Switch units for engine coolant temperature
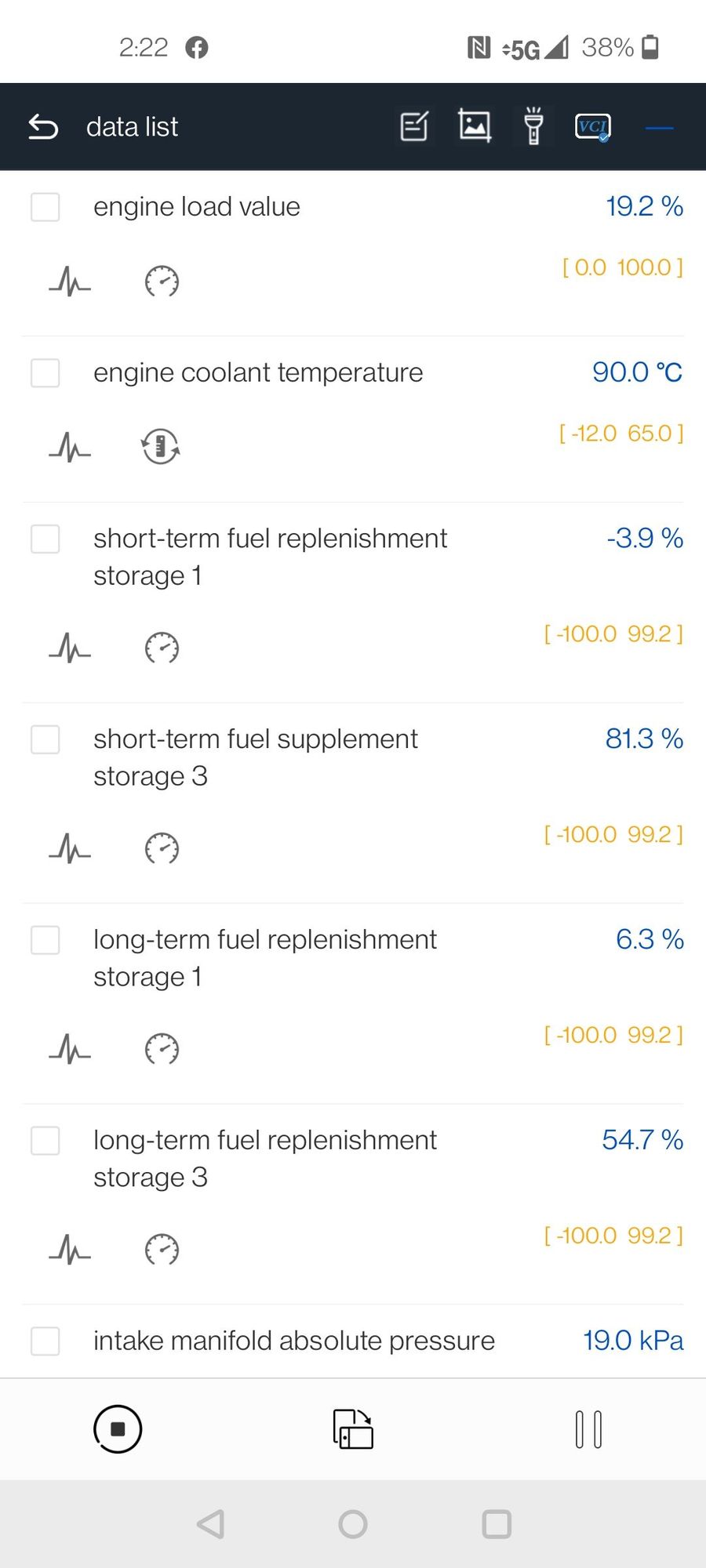The height and width of the screenshot is (1568, 706). (161, 447)
